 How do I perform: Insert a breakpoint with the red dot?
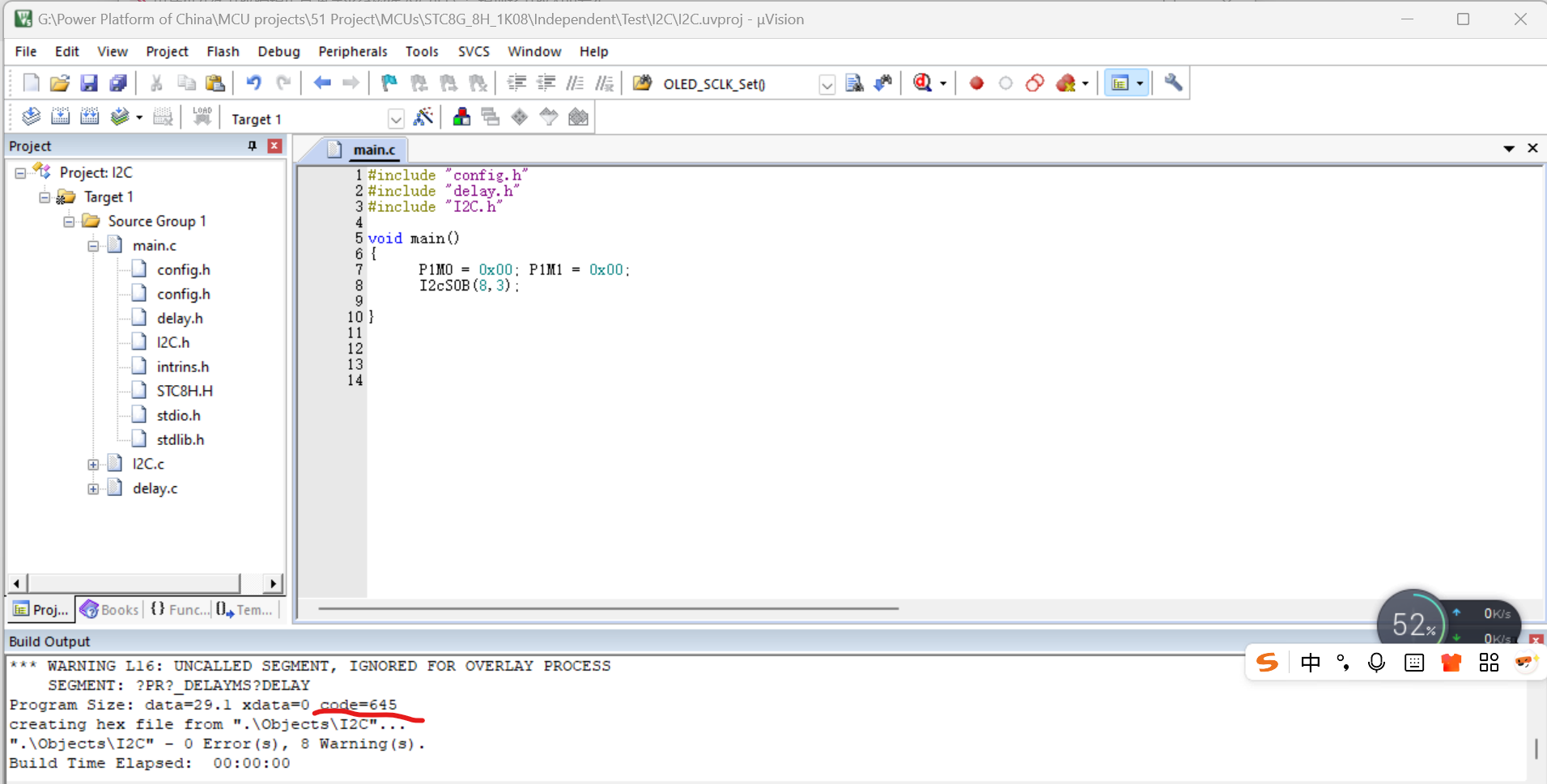pos(976,83)
